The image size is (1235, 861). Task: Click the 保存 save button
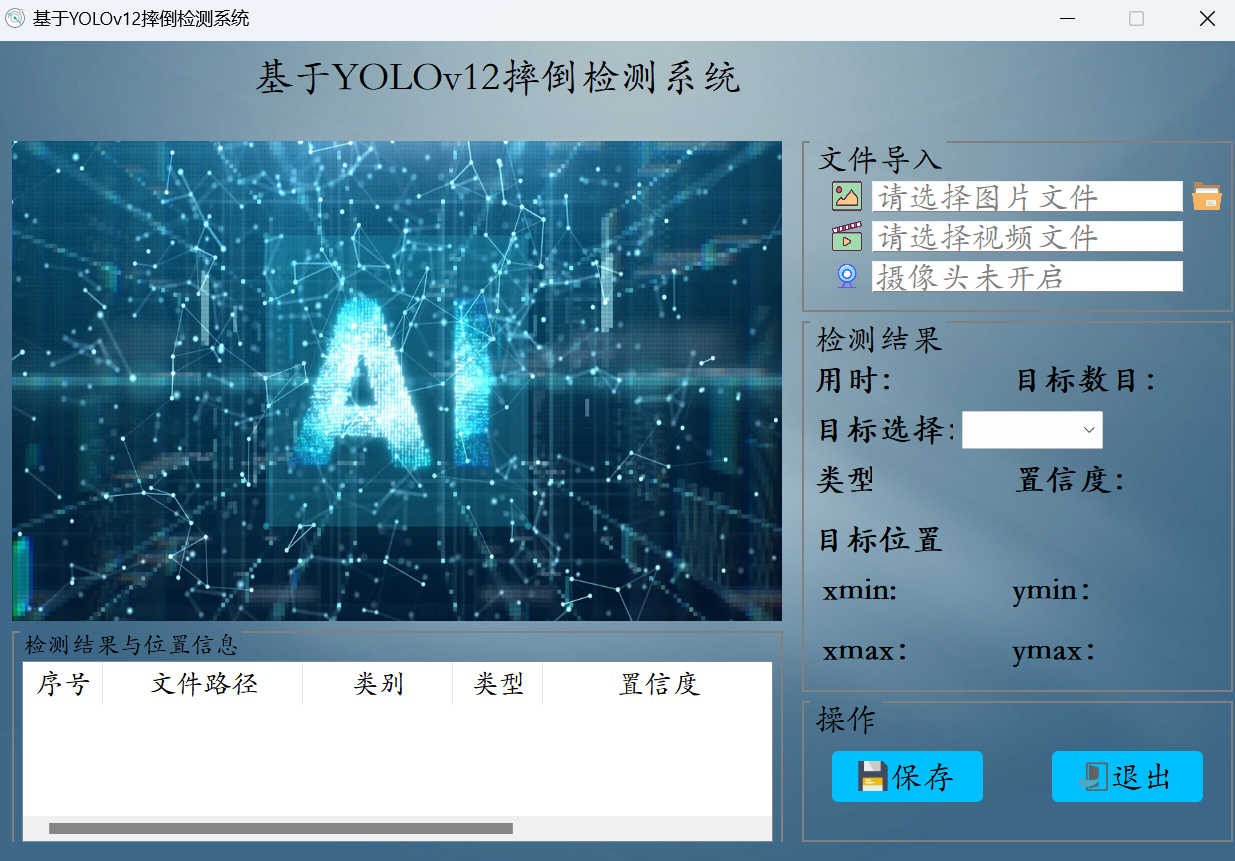coord(907,777)
